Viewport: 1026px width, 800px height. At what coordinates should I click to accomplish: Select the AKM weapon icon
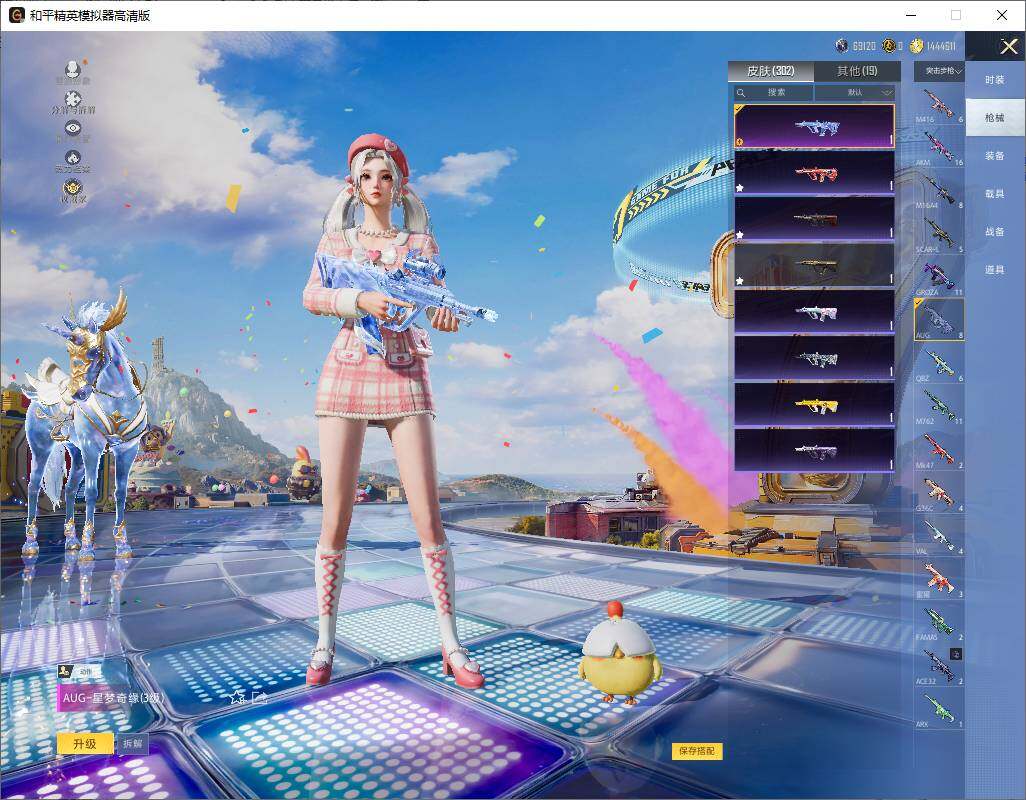[939, 147]
